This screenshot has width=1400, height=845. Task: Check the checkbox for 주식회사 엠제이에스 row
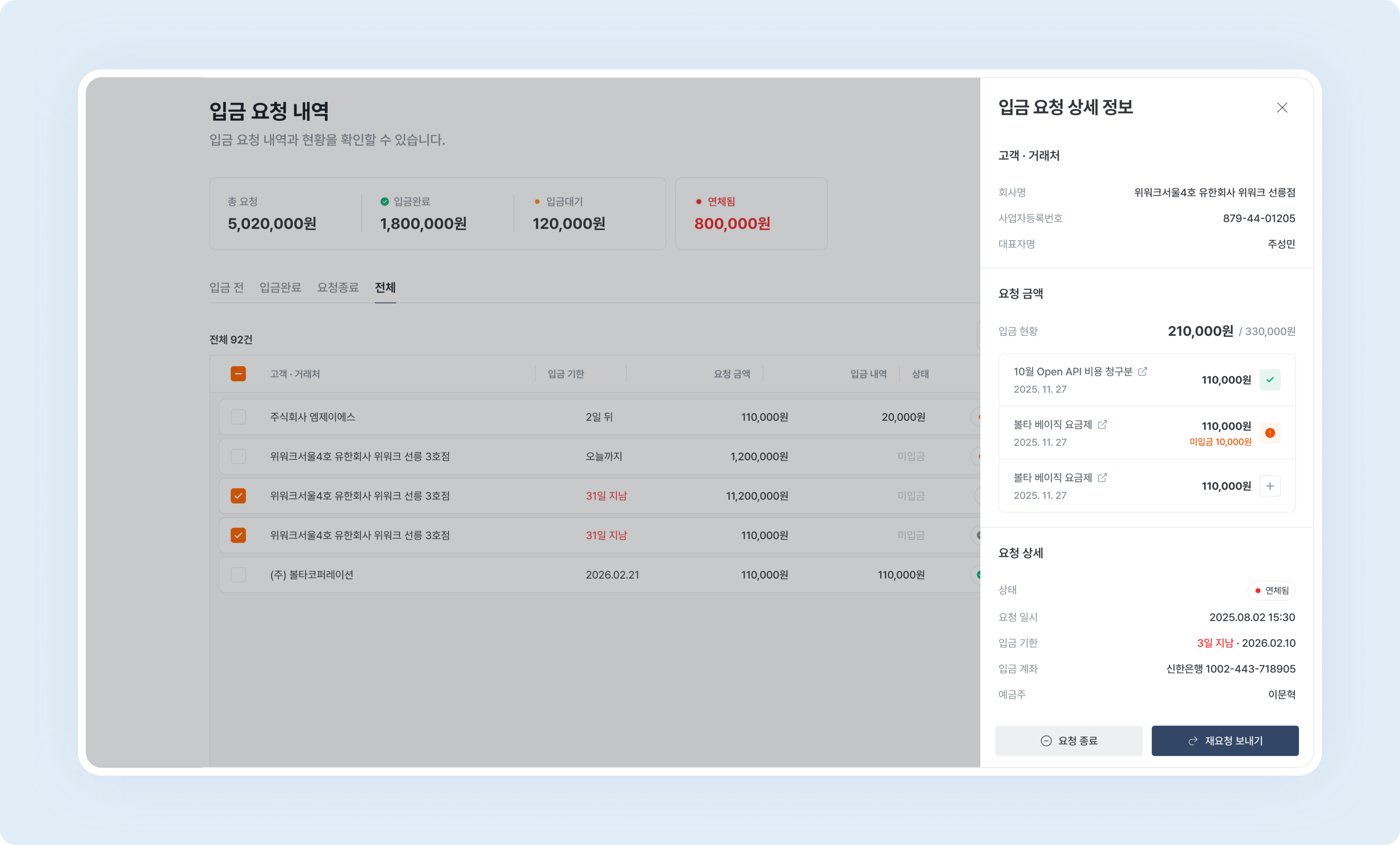(238, 416)
